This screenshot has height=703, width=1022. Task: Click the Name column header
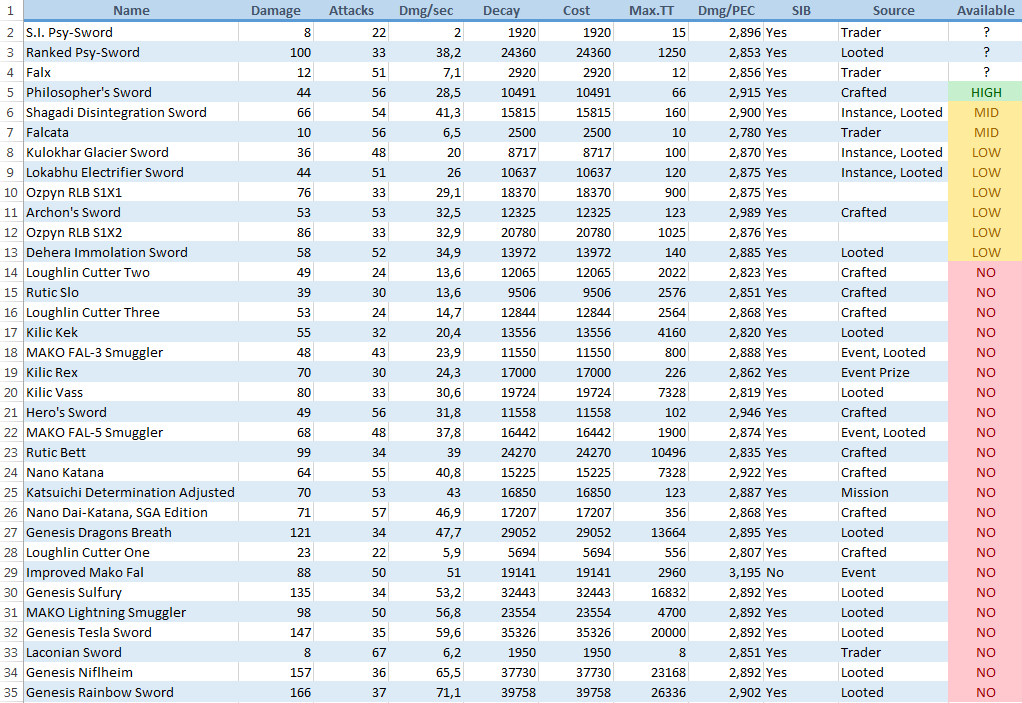pos(131,11)
